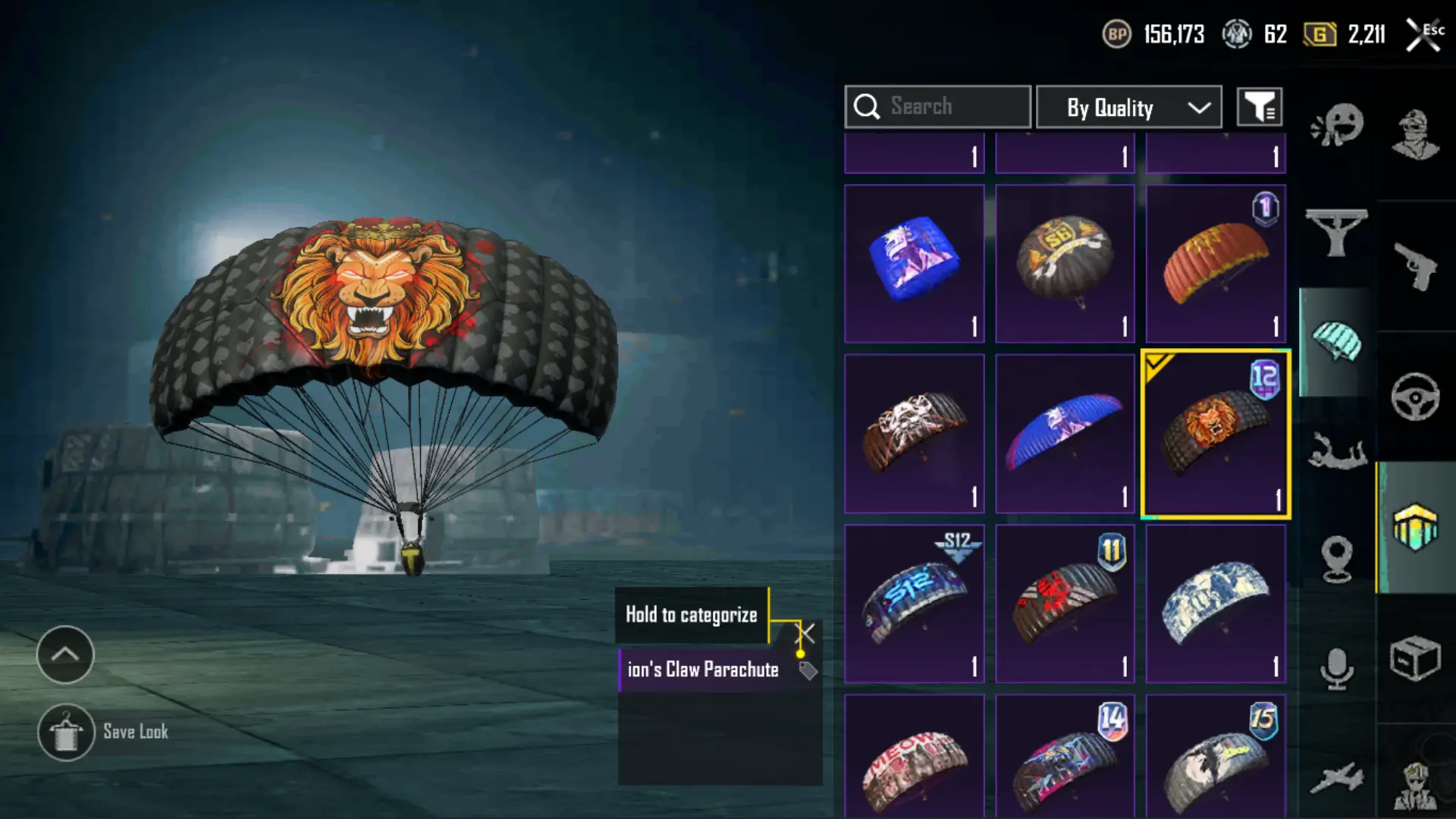Select the shield emblem inventory tab
Image resolution: width=1456 pixels, height=819 pixels.
[1415, 526]
